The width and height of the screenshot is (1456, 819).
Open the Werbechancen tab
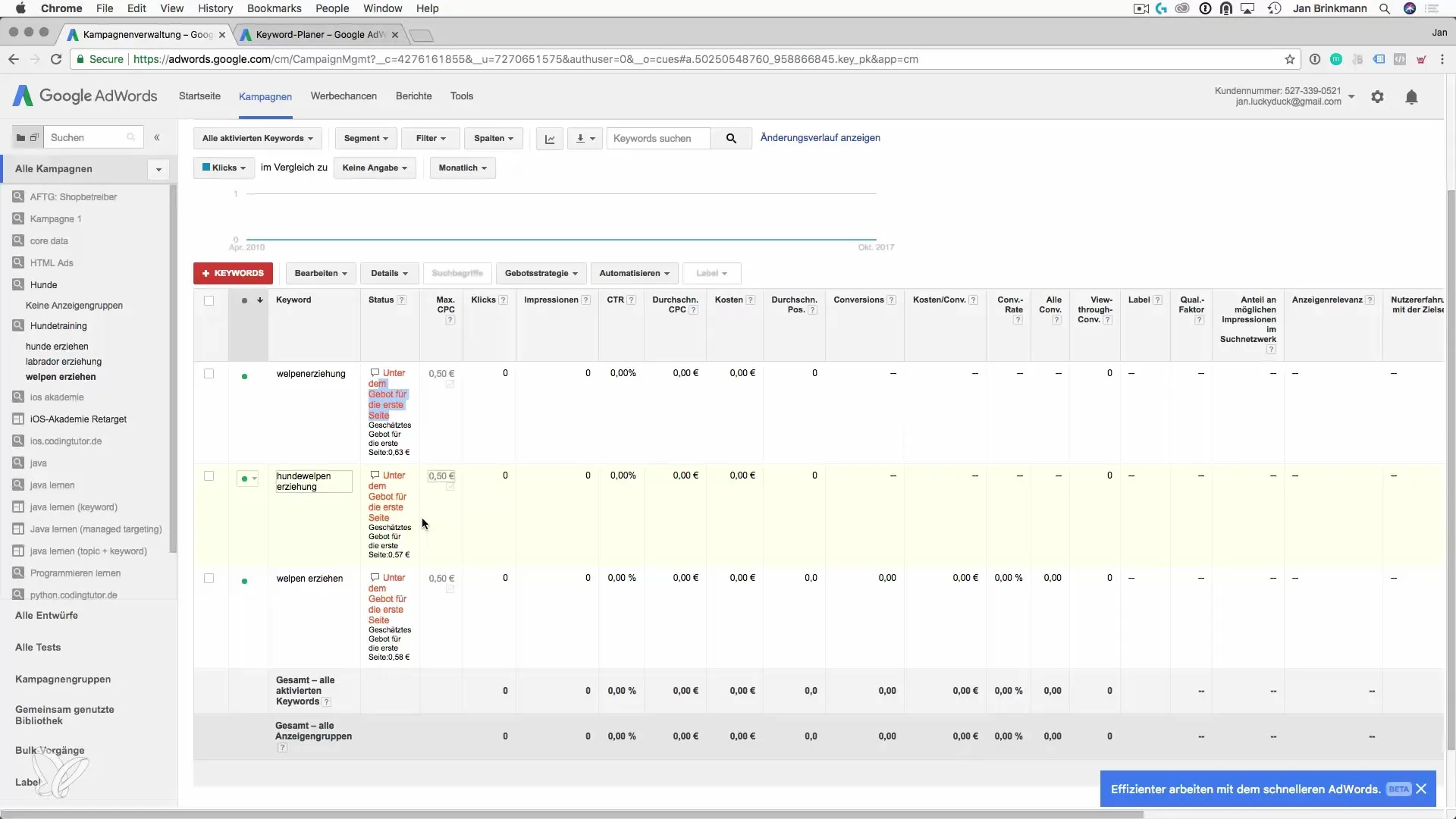click(x=344, y=96)
